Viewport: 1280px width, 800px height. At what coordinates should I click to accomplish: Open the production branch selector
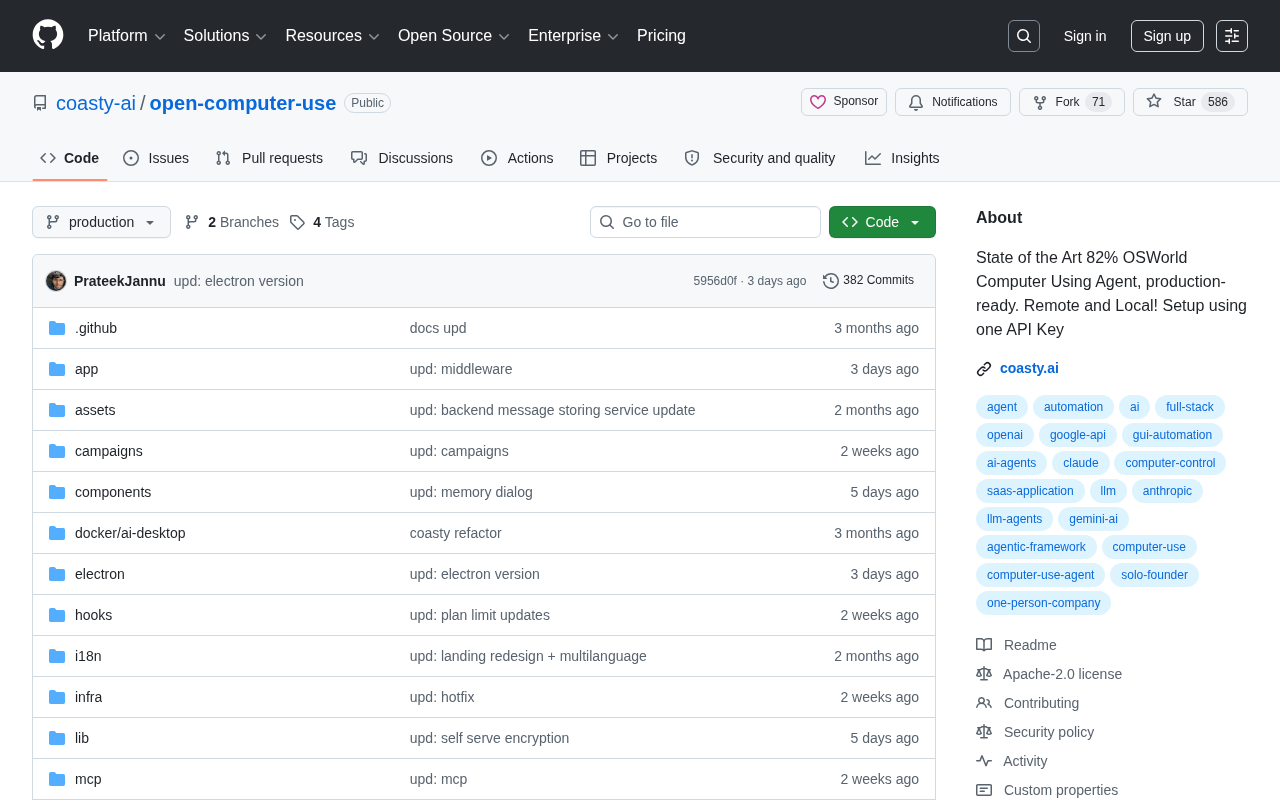(x=101, y=222)
